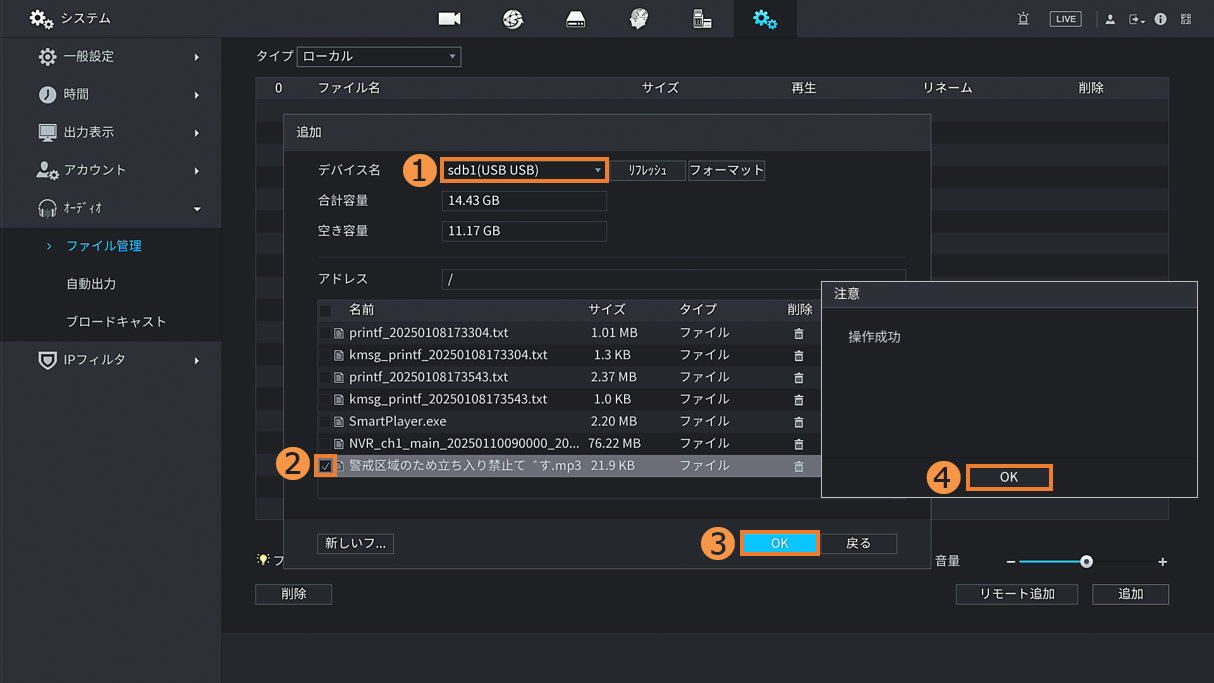The image size is (1214, 683).
Task: Open the AI head icon in top bar
Action: tap(639, 19)
